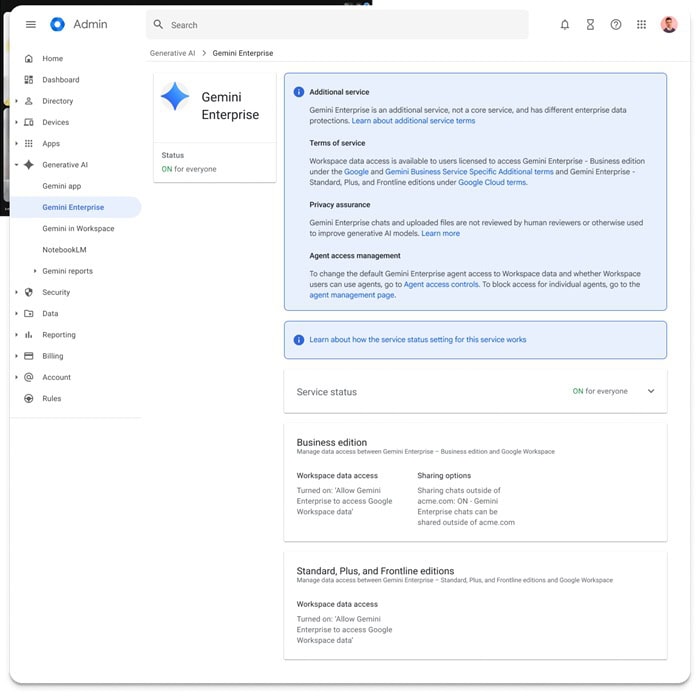Open NotebookLM in the sidebar
Screen dimensions: 700x697
point(64,250)
